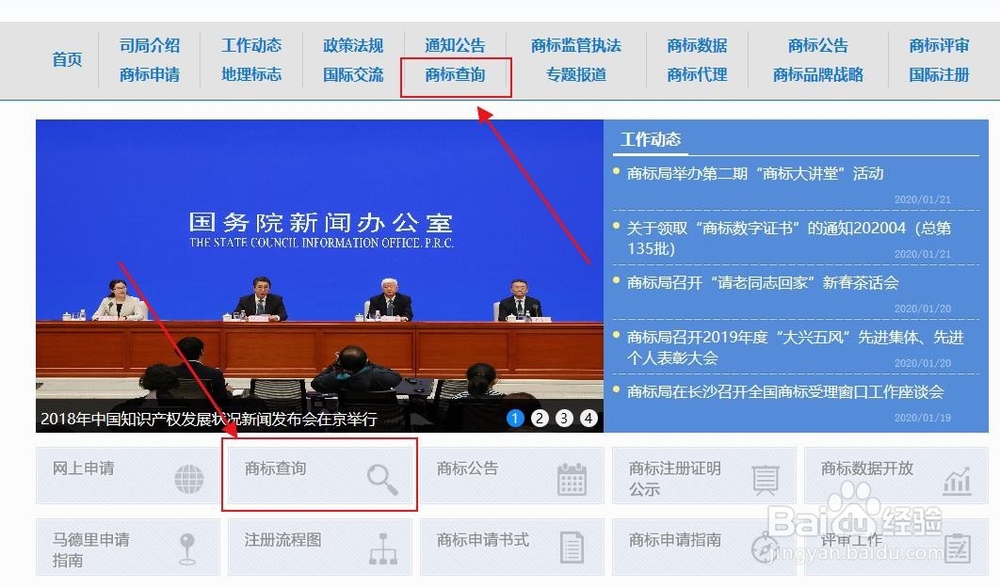Open 商标查询 in top navigation bar
The height and width of the screenshot is (587, 1000).
tap(455, 75)
